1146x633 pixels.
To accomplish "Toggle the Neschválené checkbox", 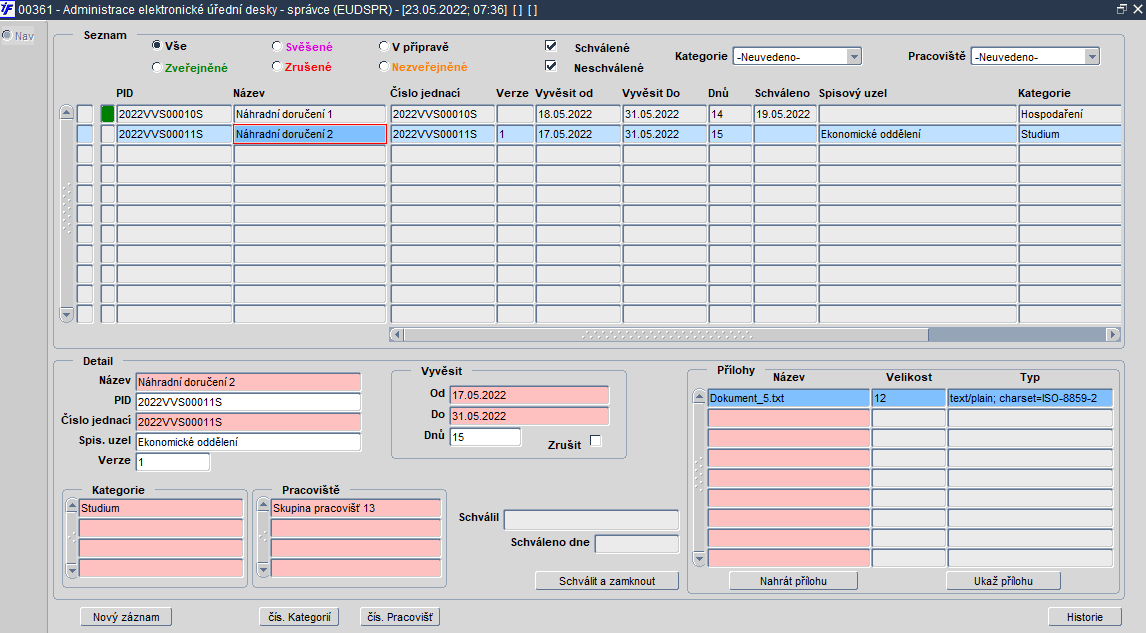I will (550, 66).
